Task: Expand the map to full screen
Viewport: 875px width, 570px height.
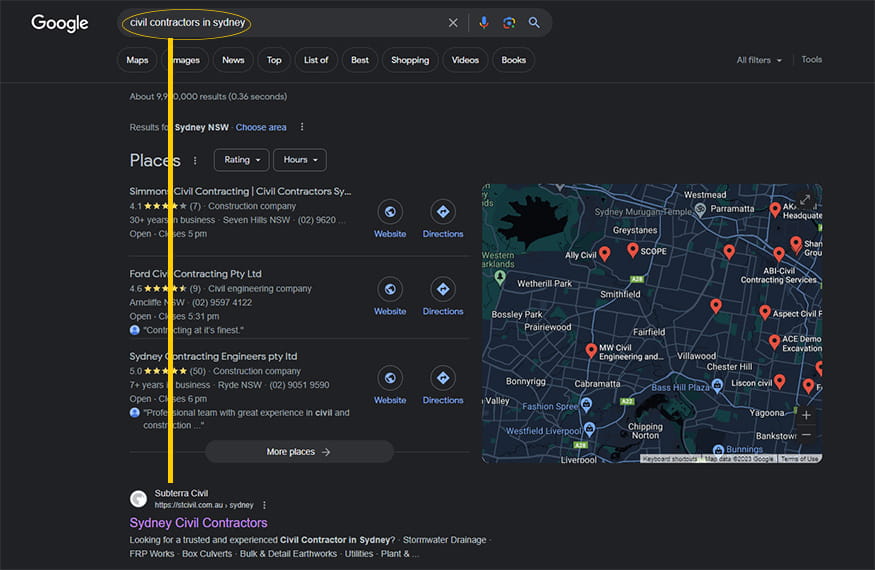Action: pyautogui.click(x=805, y=199)
